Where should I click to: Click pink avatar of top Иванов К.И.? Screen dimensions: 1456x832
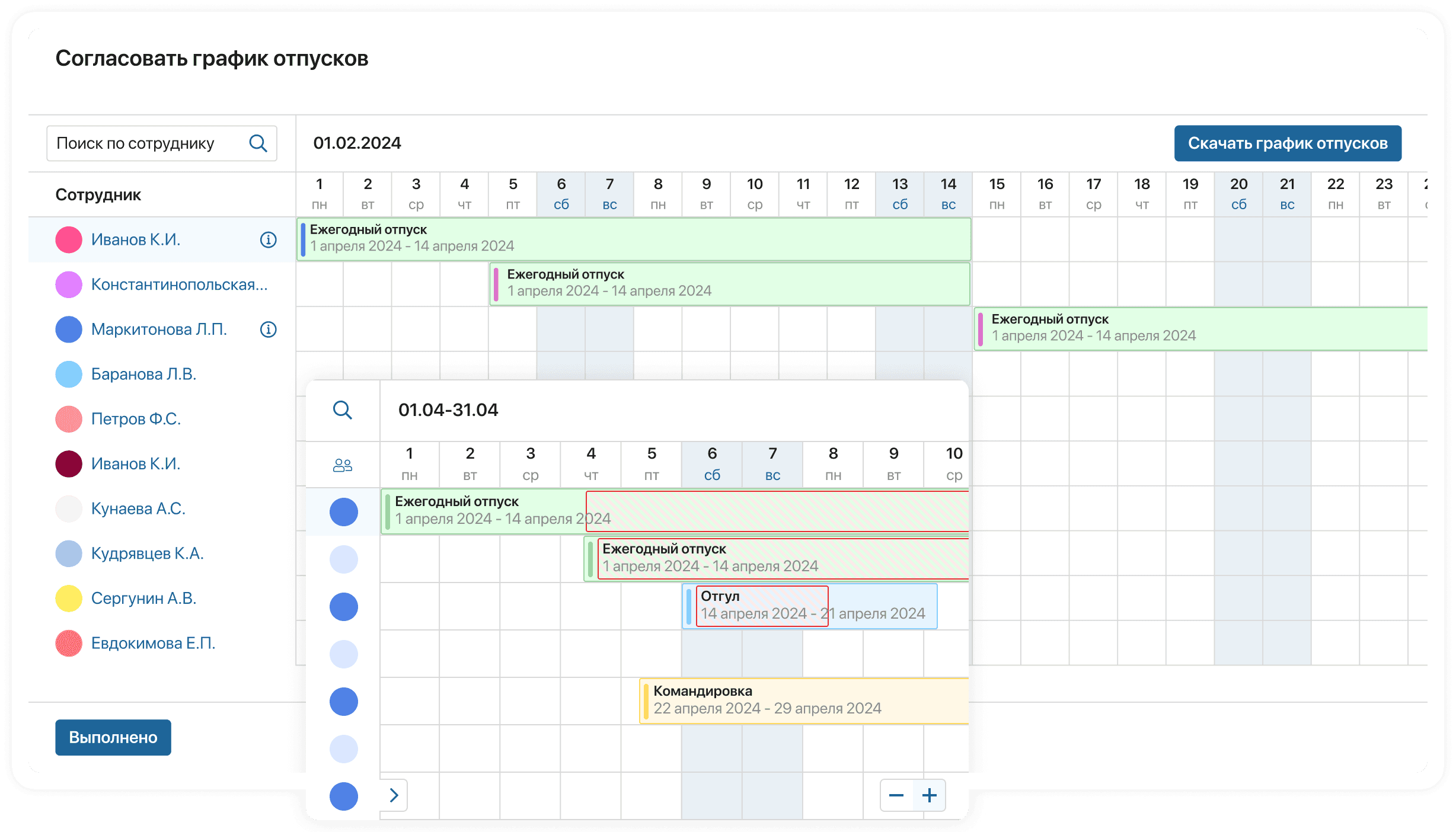[69, 239]
